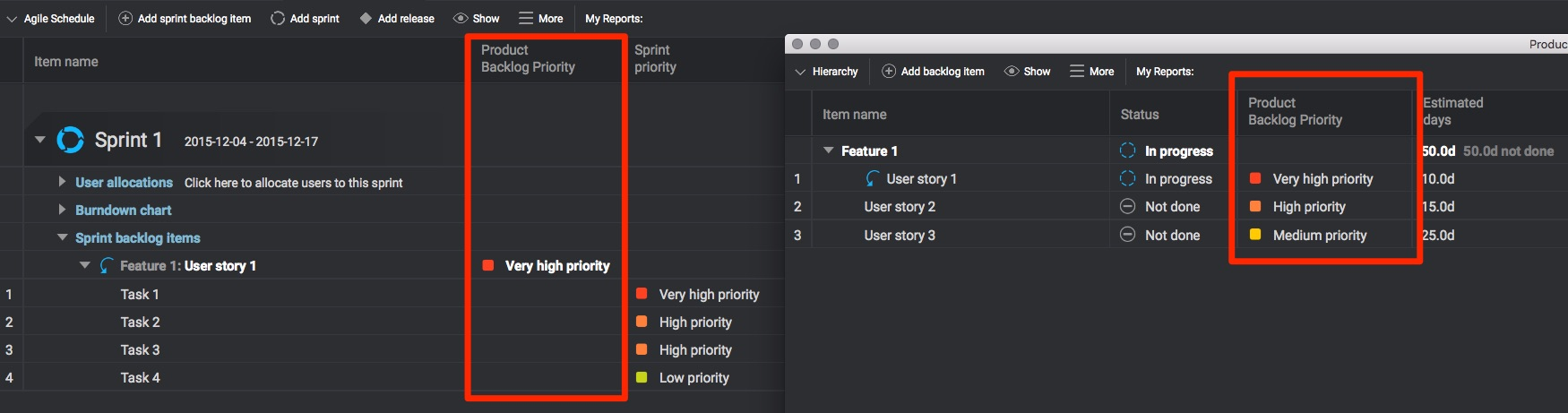Toggle the Show eye in Agile Schedule toolbar
The image size is (1568, 413).
(461, 18)
